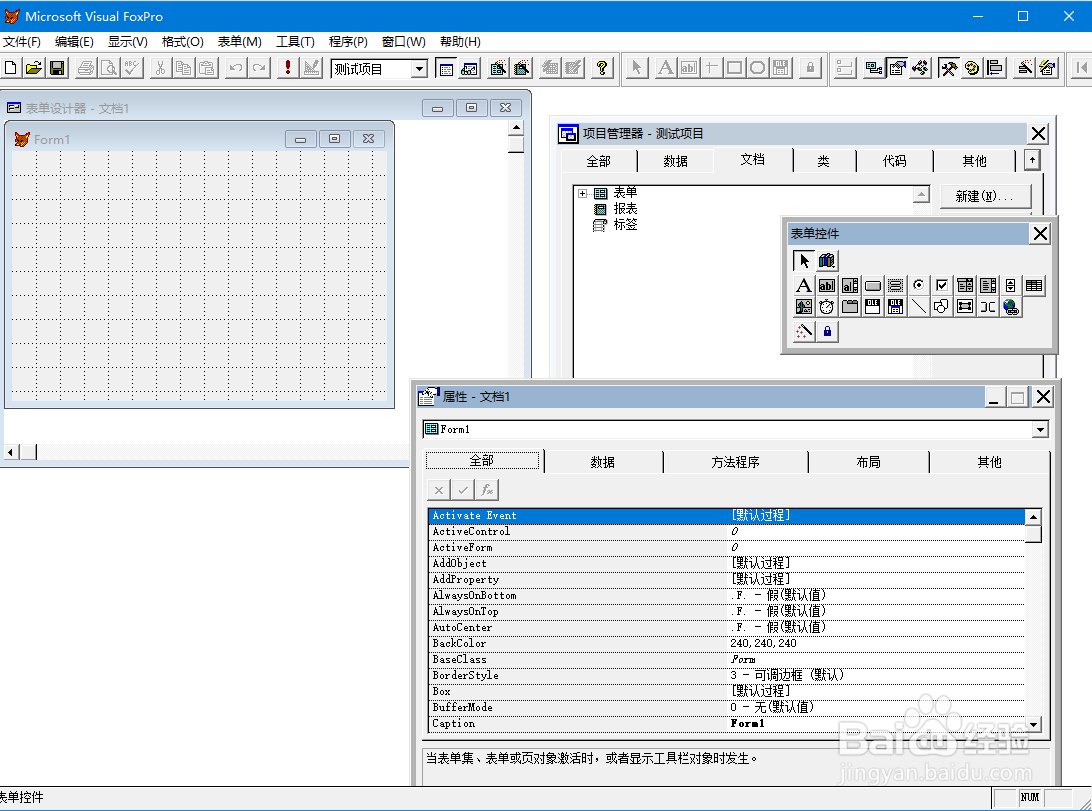
Task: Click the Auto Format toolbar button
Action: tap(1048, 68)
